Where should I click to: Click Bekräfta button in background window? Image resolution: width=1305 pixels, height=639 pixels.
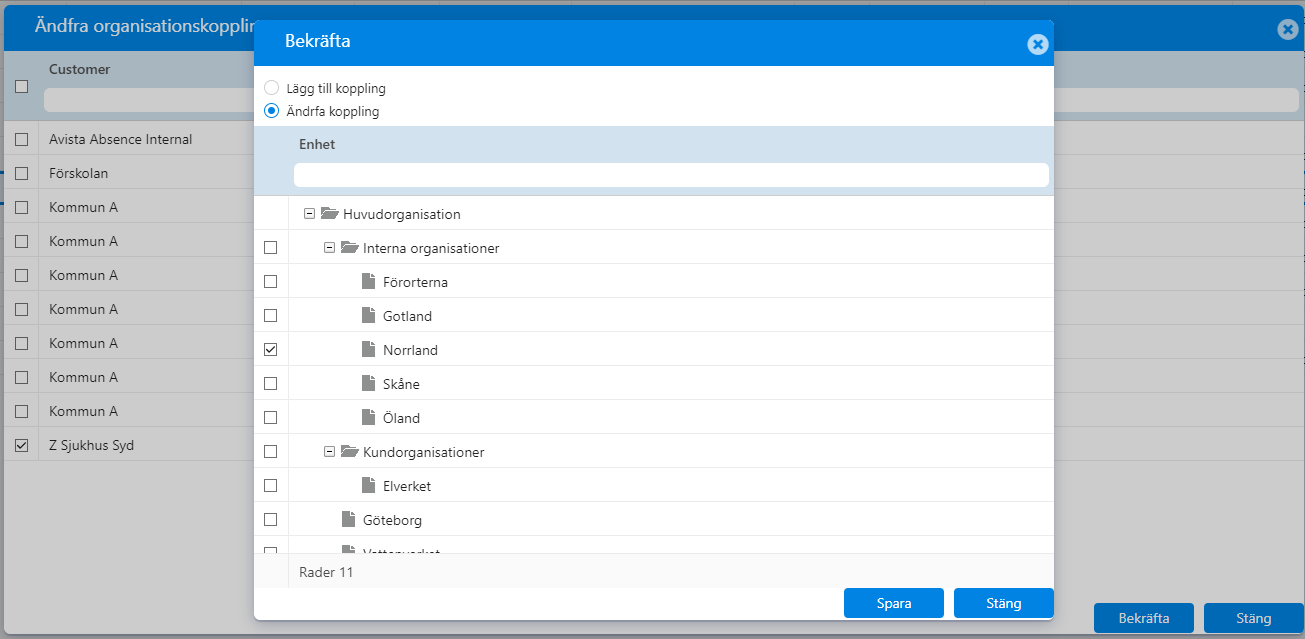1144,618
